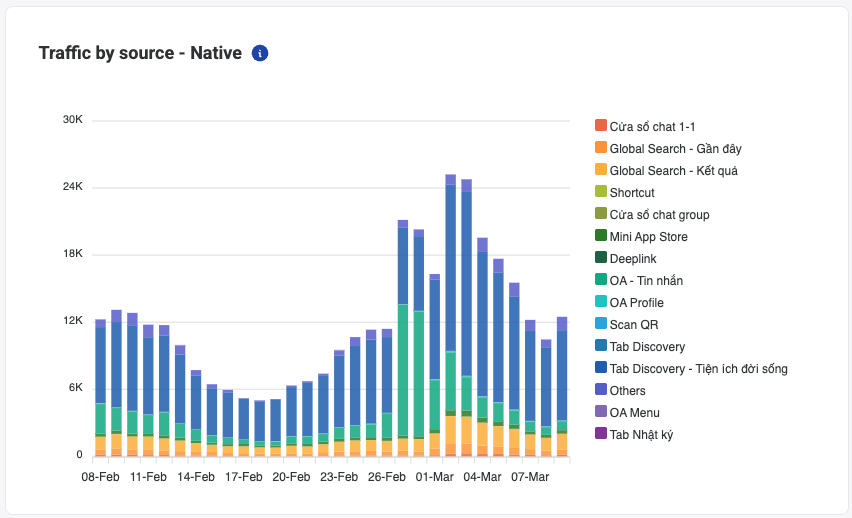Toggle the Cửa sổ chat group label

click(x=659, y=215)
